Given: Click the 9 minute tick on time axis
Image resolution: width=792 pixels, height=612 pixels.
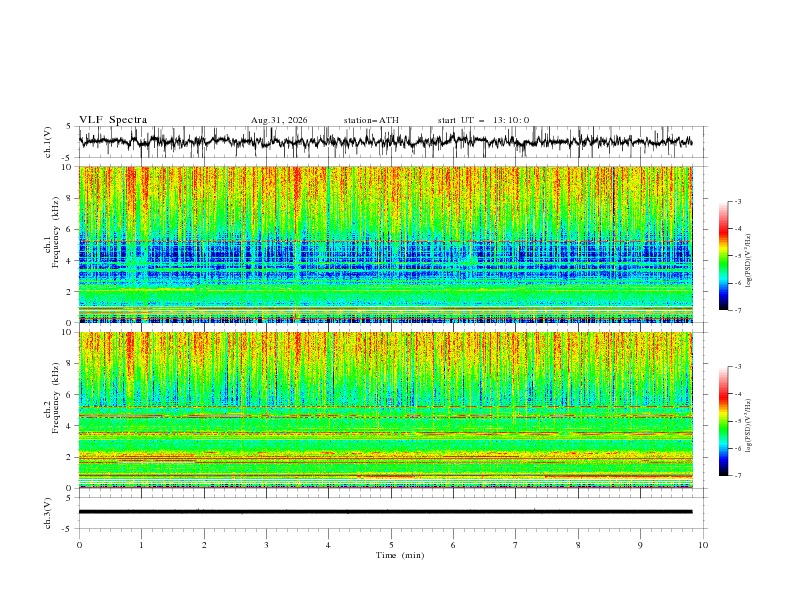Looking at the screenshot, I should tap(640, 545).
